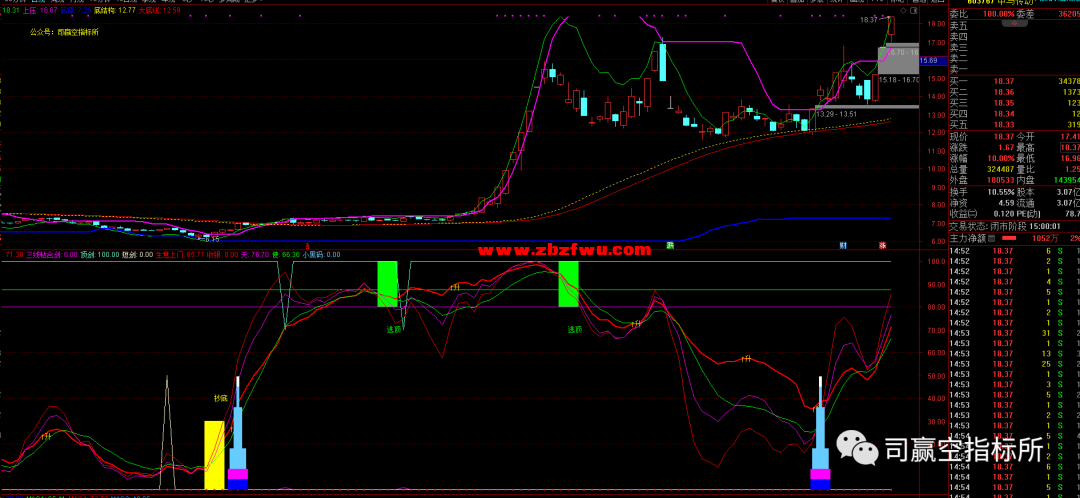Click the tick row with volume 31
This screenshot has width=1080, height=498.
click(x=1014, y=333)
